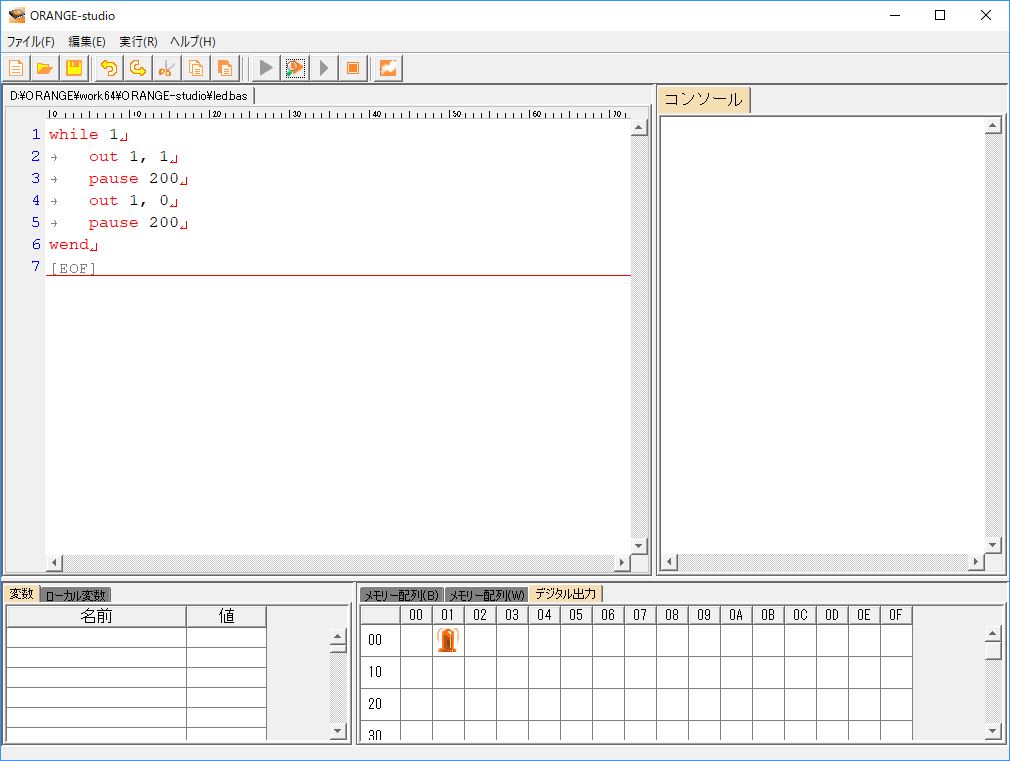Click the digital output scroll down arrow
The width and height of the screenshot is (1010, 761).
(x=993, y=731)
